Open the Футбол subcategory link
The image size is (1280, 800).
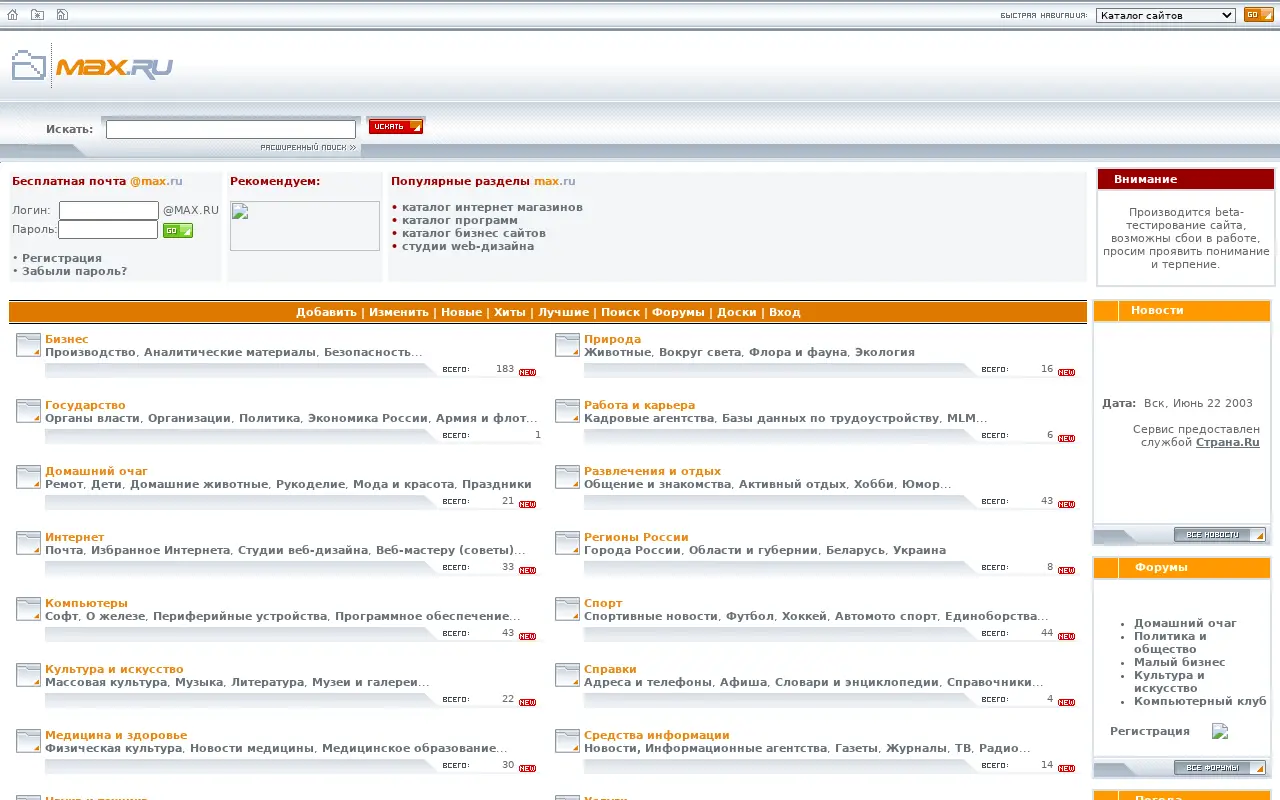(750, 616)
